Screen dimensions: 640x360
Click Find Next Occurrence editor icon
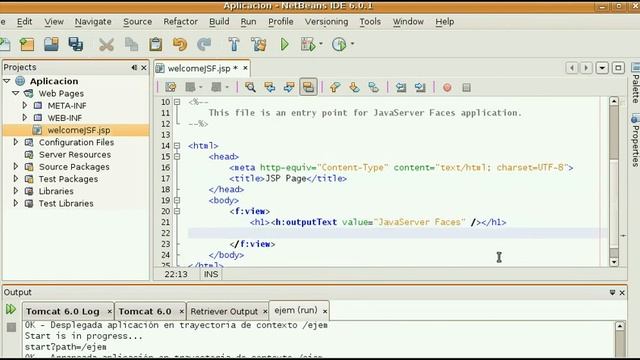289,87
